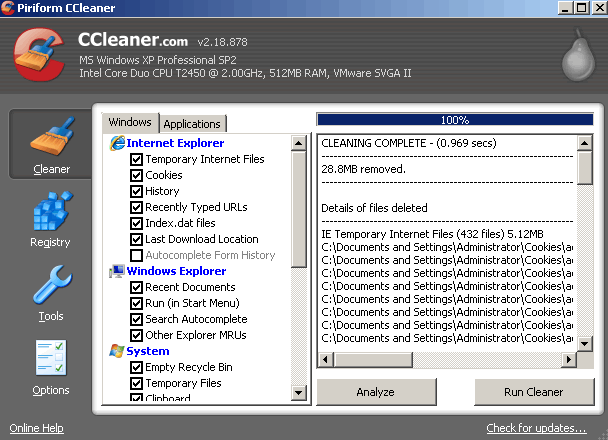Click the 'Intel Core Duo CPU T2450' line
This screenshot has height=440, width=608.
(x=245, y=73)
